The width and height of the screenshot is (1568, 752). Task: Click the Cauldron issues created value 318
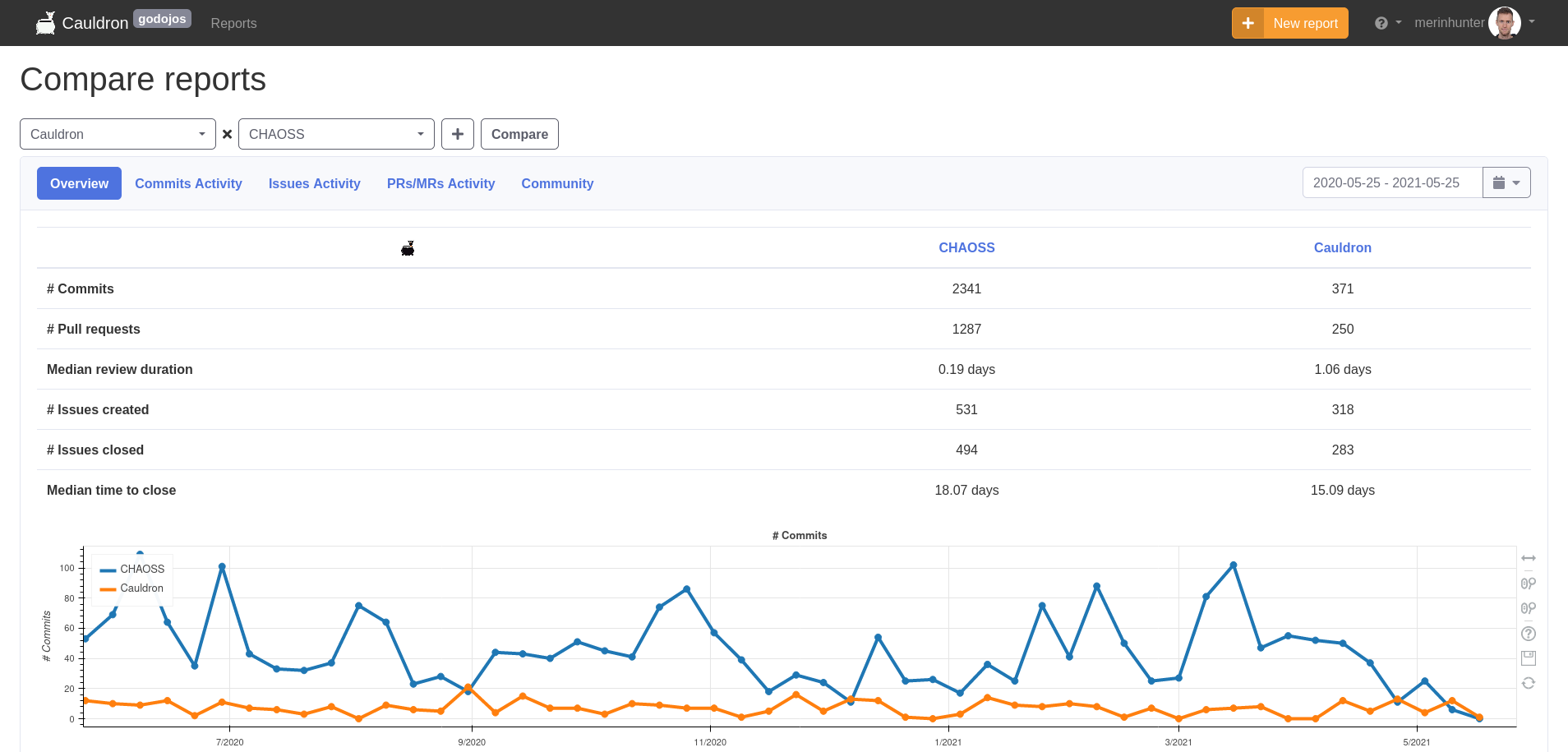1343,409
